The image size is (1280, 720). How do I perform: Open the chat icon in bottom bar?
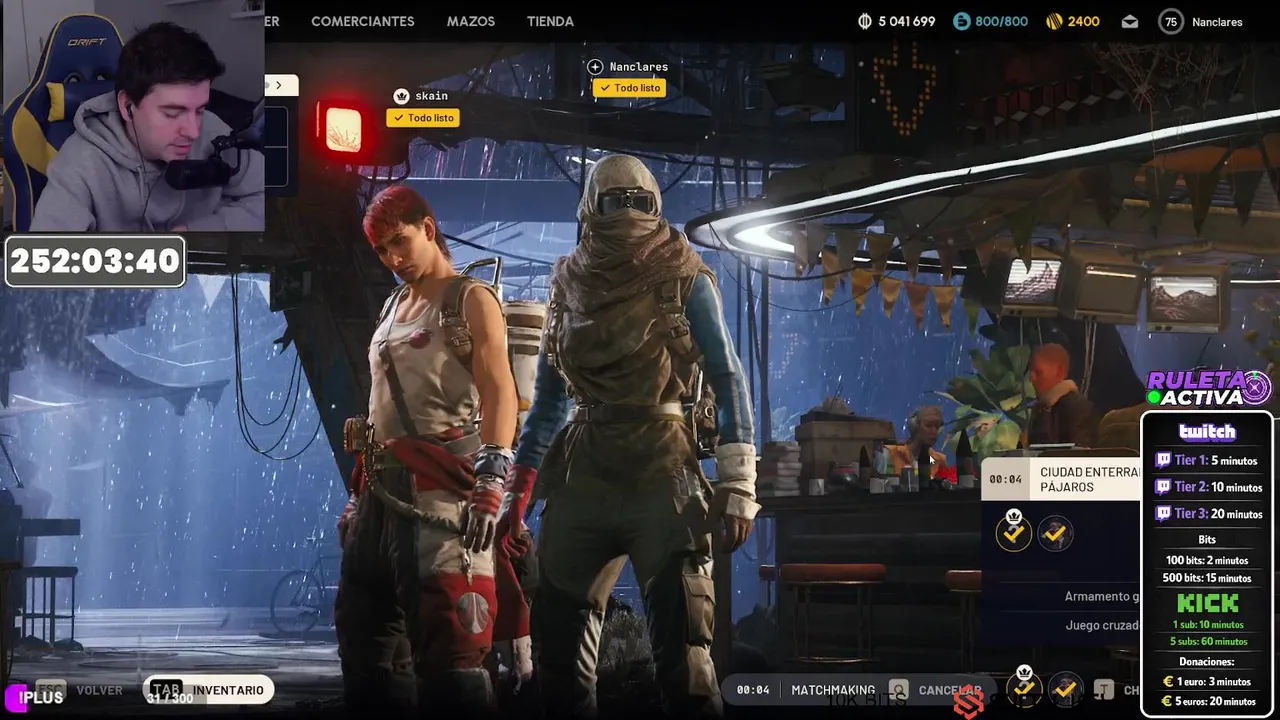pyautogui.click(x=1103, y=690)
